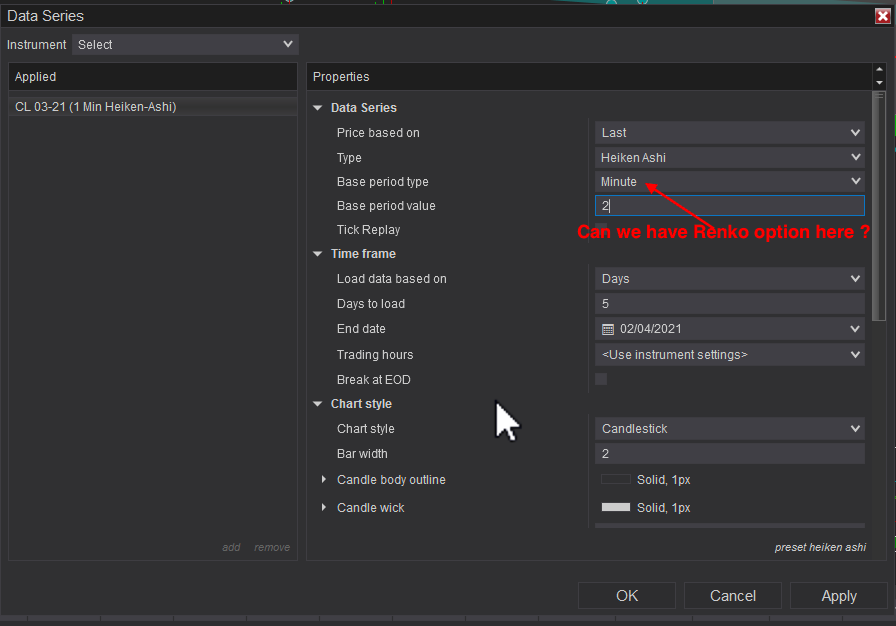Click the Base period type label

(x=383, y=182)
